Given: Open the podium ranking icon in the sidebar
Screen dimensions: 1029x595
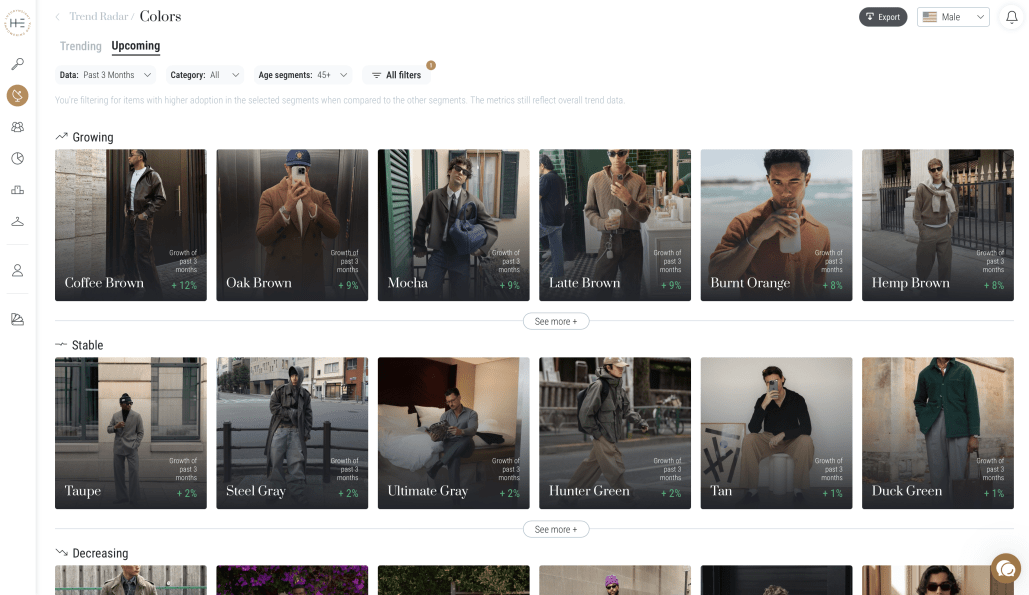Looking at the screenshot, I should (x=18, y=190).
